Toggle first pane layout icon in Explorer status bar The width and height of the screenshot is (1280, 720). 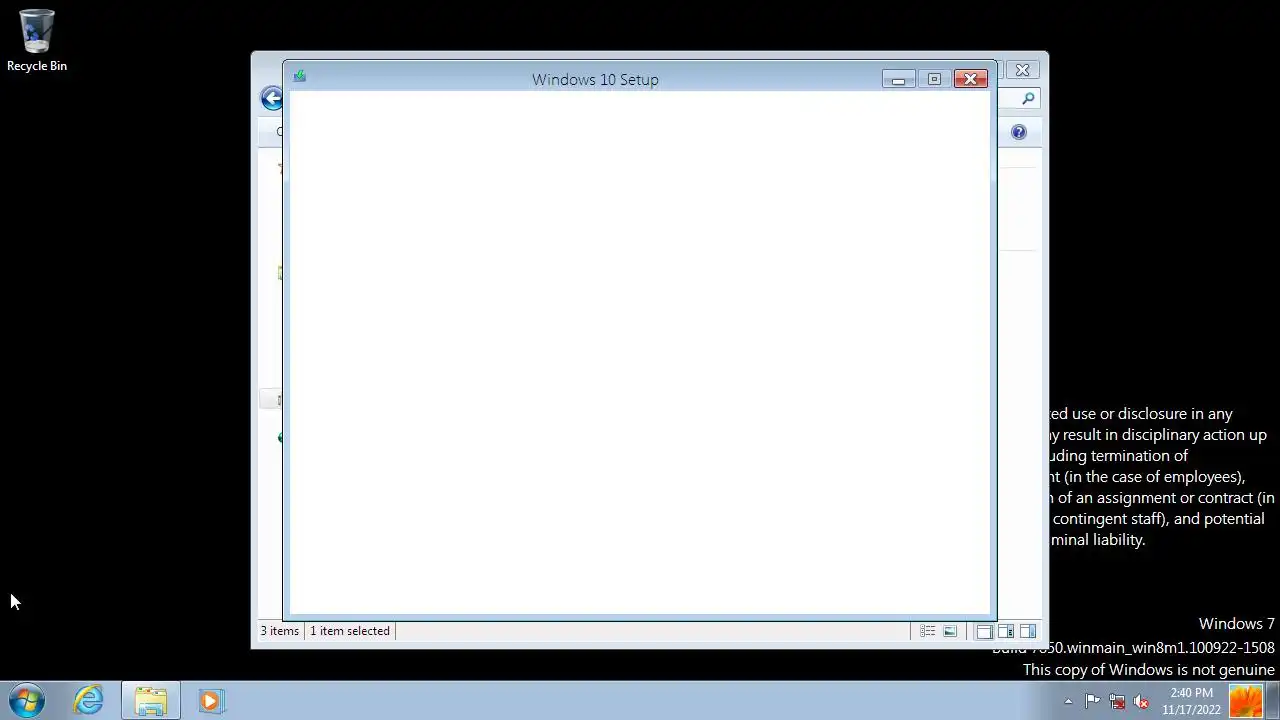click(x=984, y=631)
